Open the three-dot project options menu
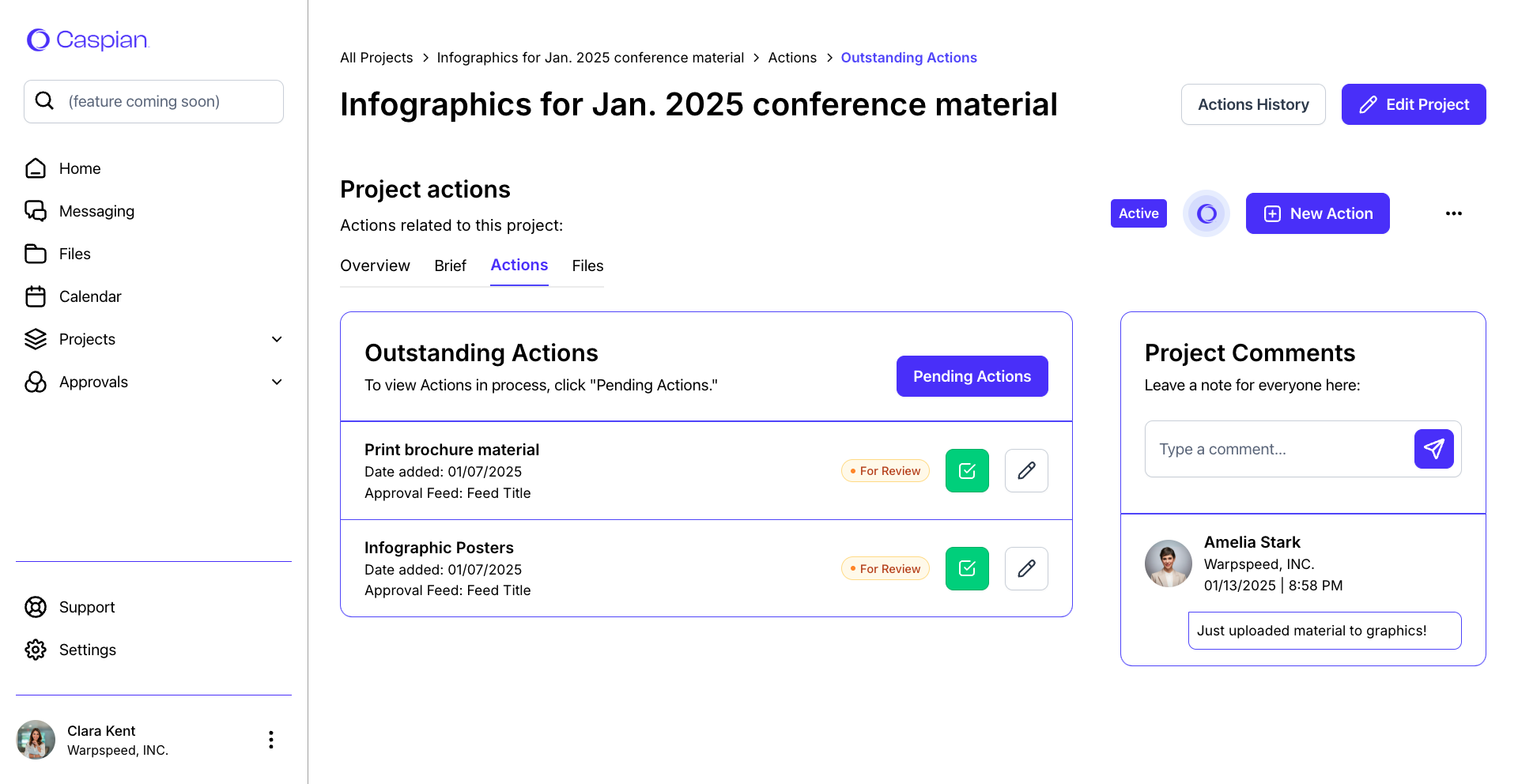 pyautogui.click(x=1453, y=213)
